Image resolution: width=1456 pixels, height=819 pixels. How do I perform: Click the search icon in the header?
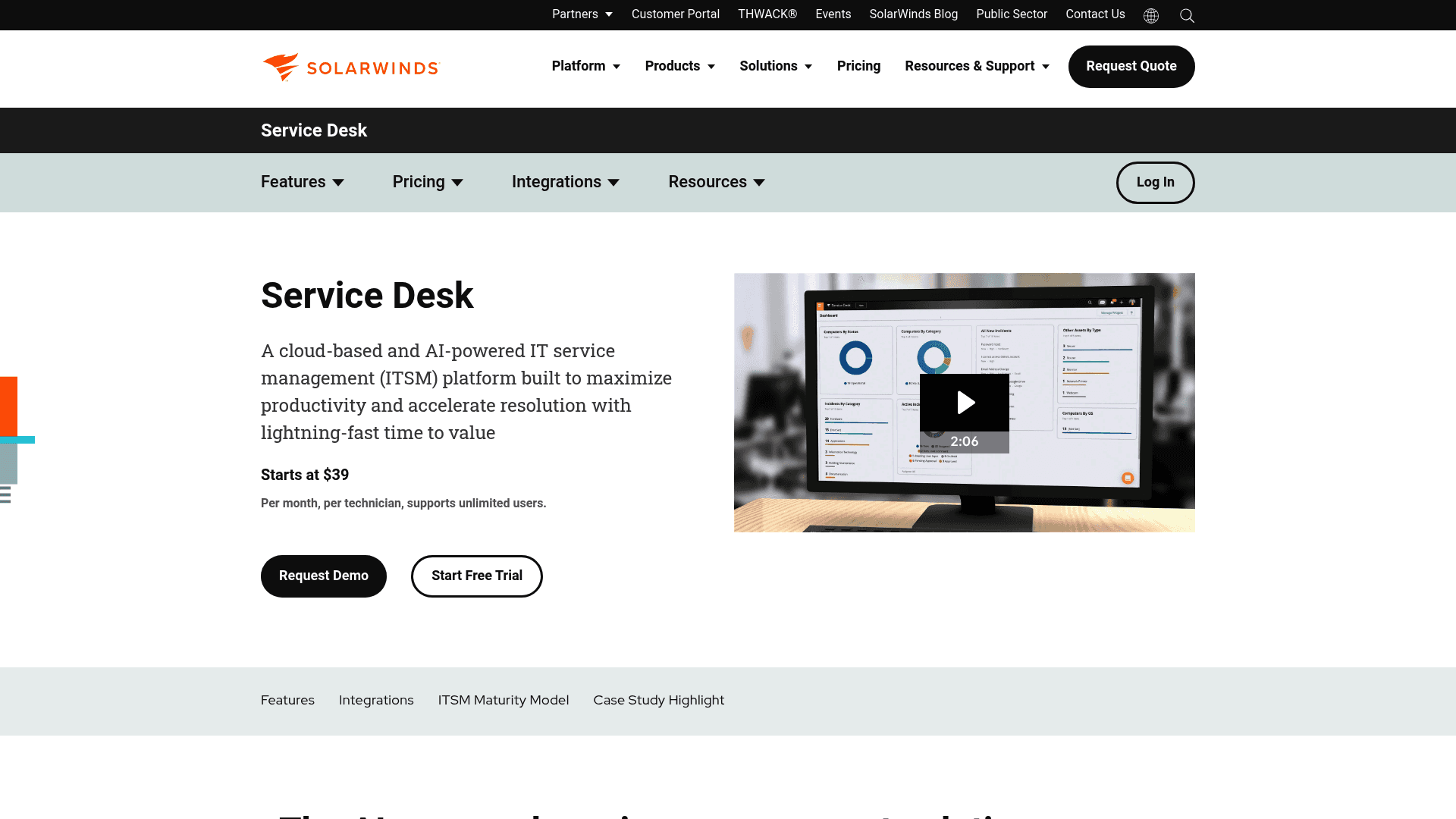[1187, 15]
